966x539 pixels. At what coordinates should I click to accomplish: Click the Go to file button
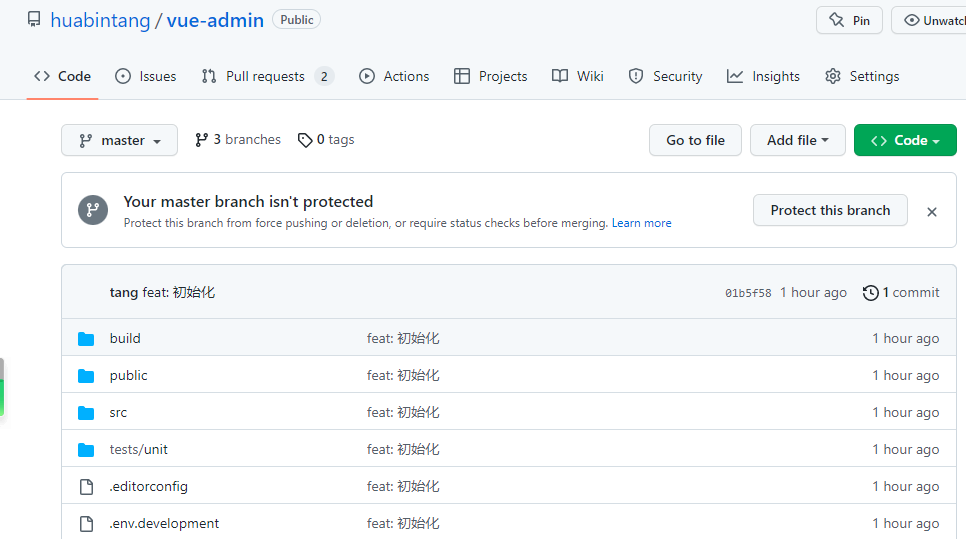tap(696, 140)
